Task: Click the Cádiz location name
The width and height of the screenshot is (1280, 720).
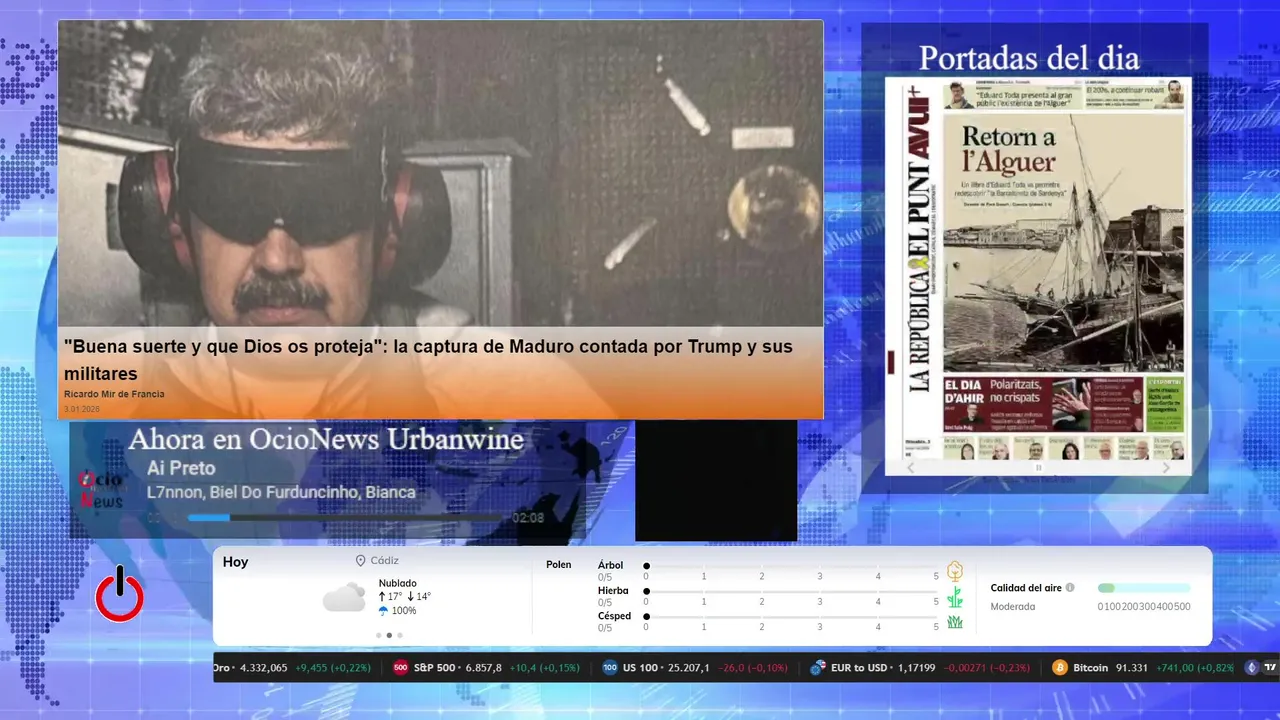Action: [384, 561]
